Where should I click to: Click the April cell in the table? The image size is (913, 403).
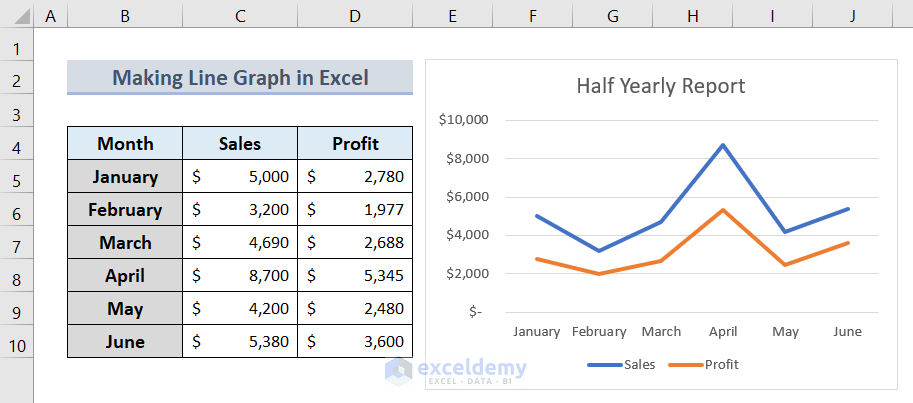point(125,275)
